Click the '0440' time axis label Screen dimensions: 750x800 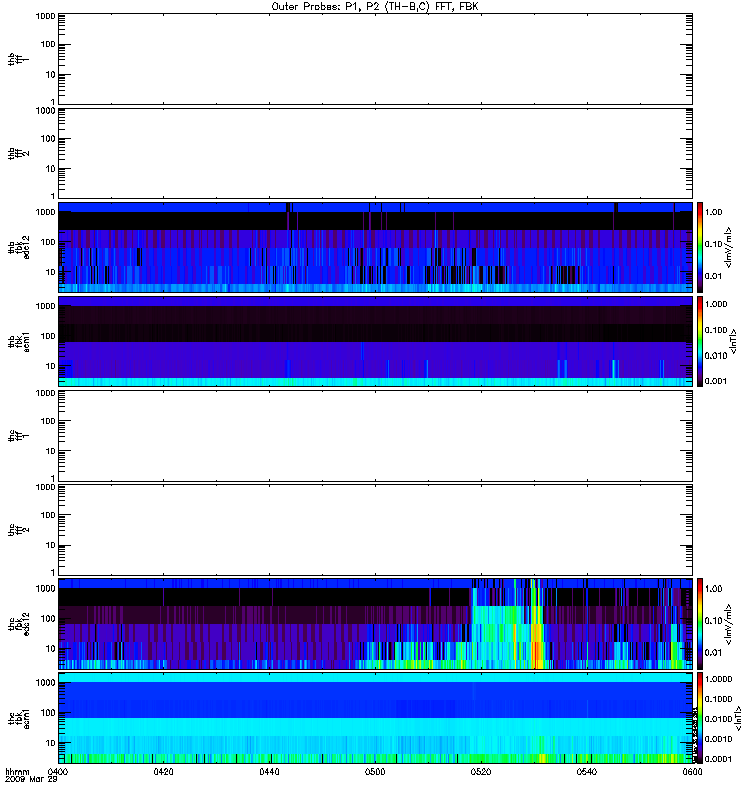269,772
